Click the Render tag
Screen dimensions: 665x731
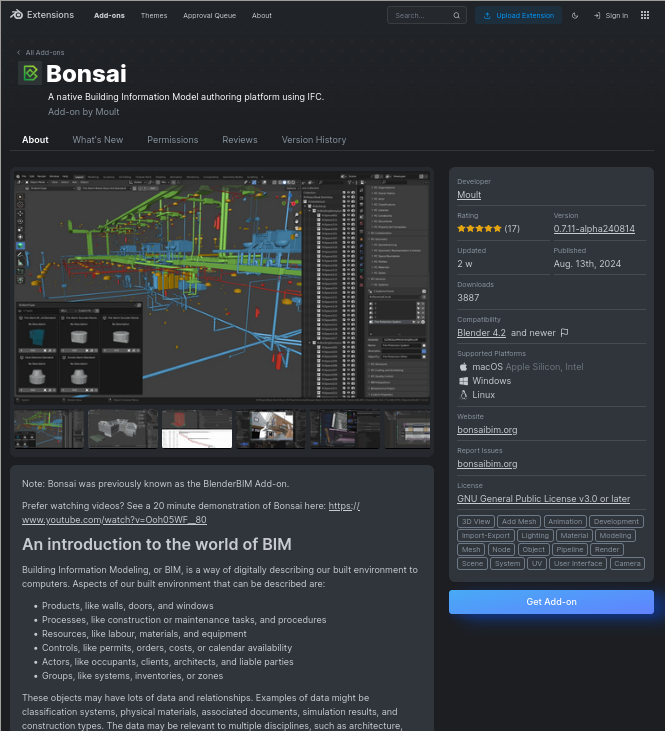coord(607,550)
